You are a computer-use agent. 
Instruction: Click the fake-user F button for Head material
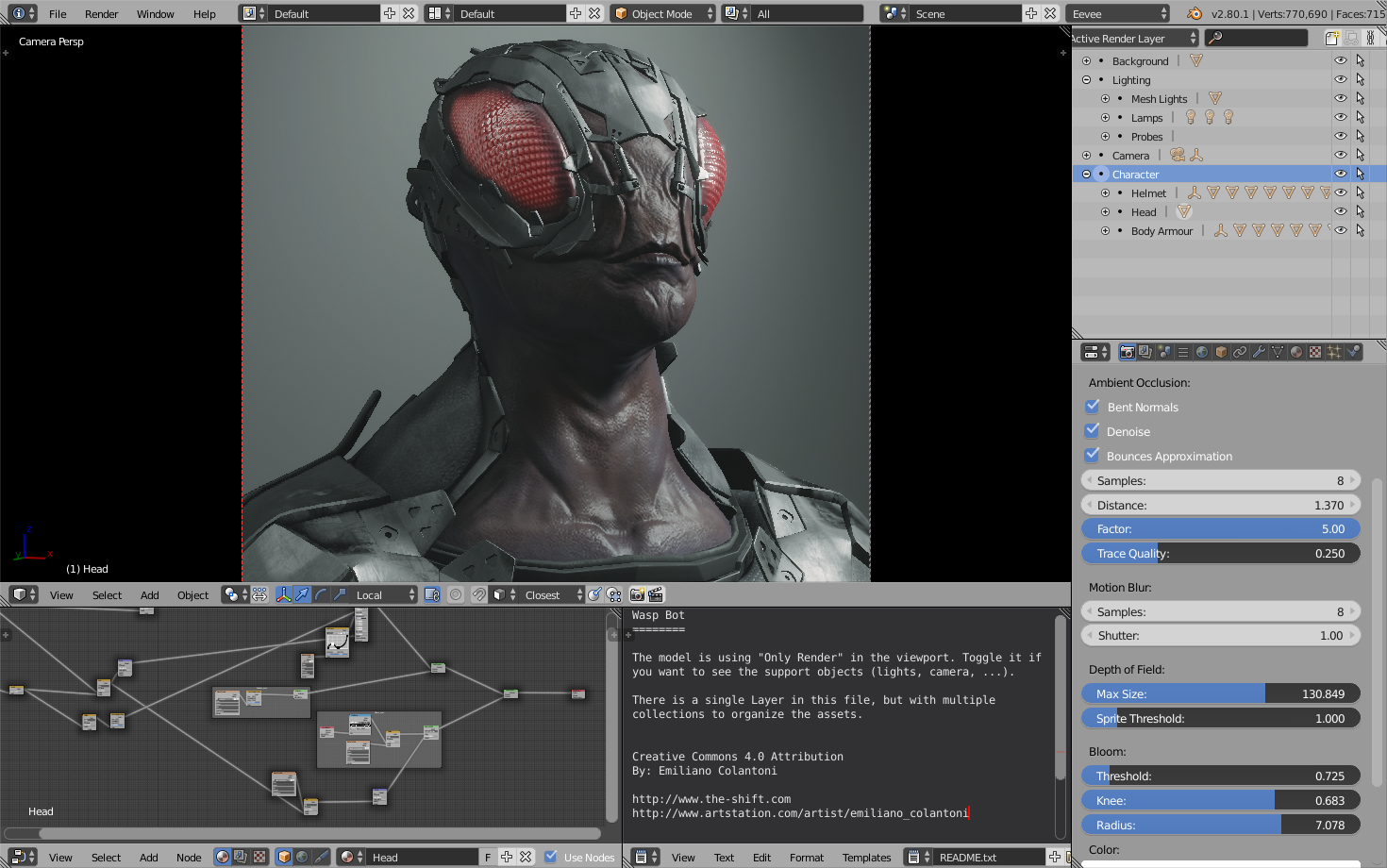pyautogui.click(x=487, y=856)
